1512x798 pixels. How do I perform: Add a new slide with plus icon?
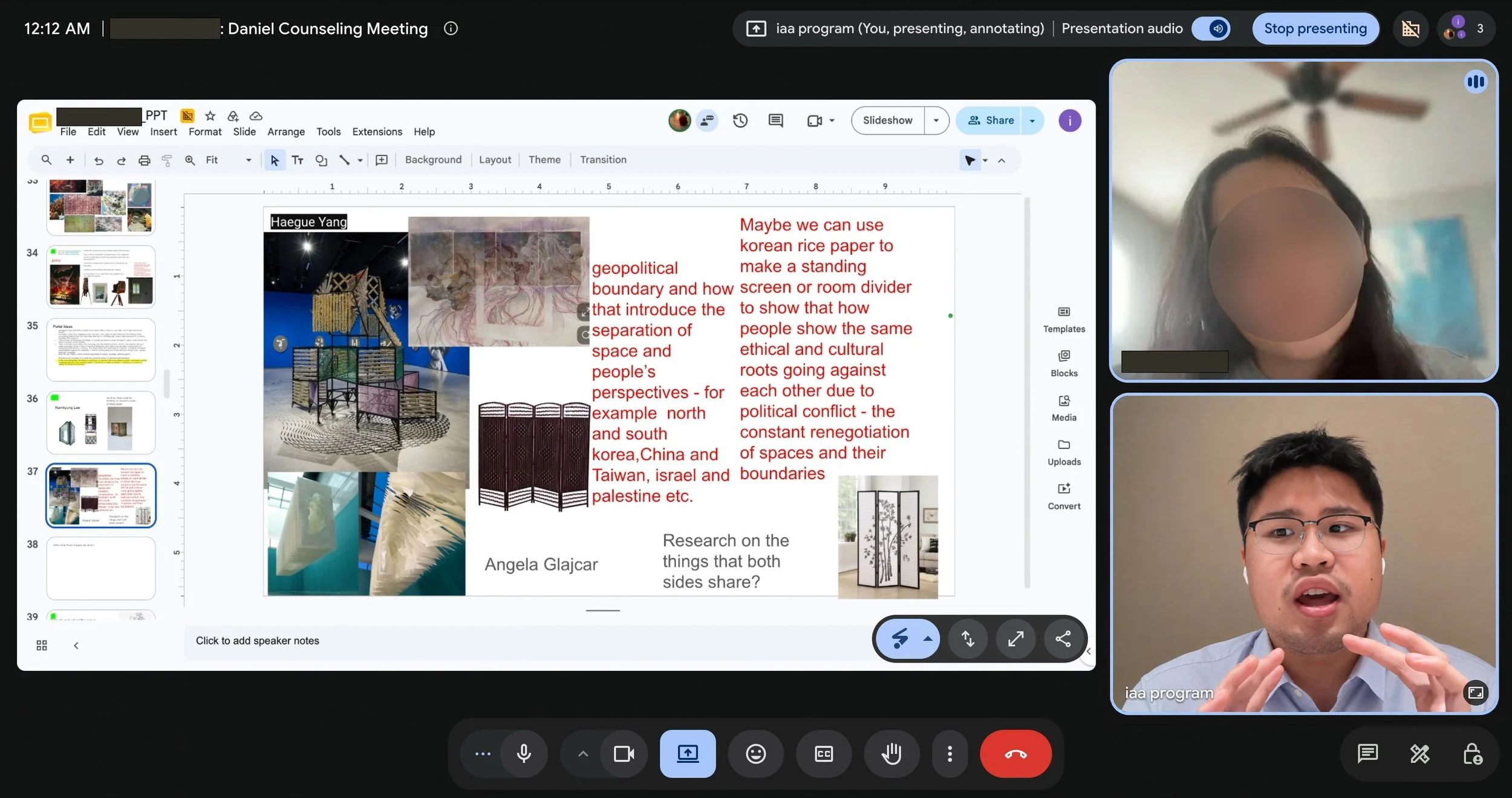(x=70, y=160)
